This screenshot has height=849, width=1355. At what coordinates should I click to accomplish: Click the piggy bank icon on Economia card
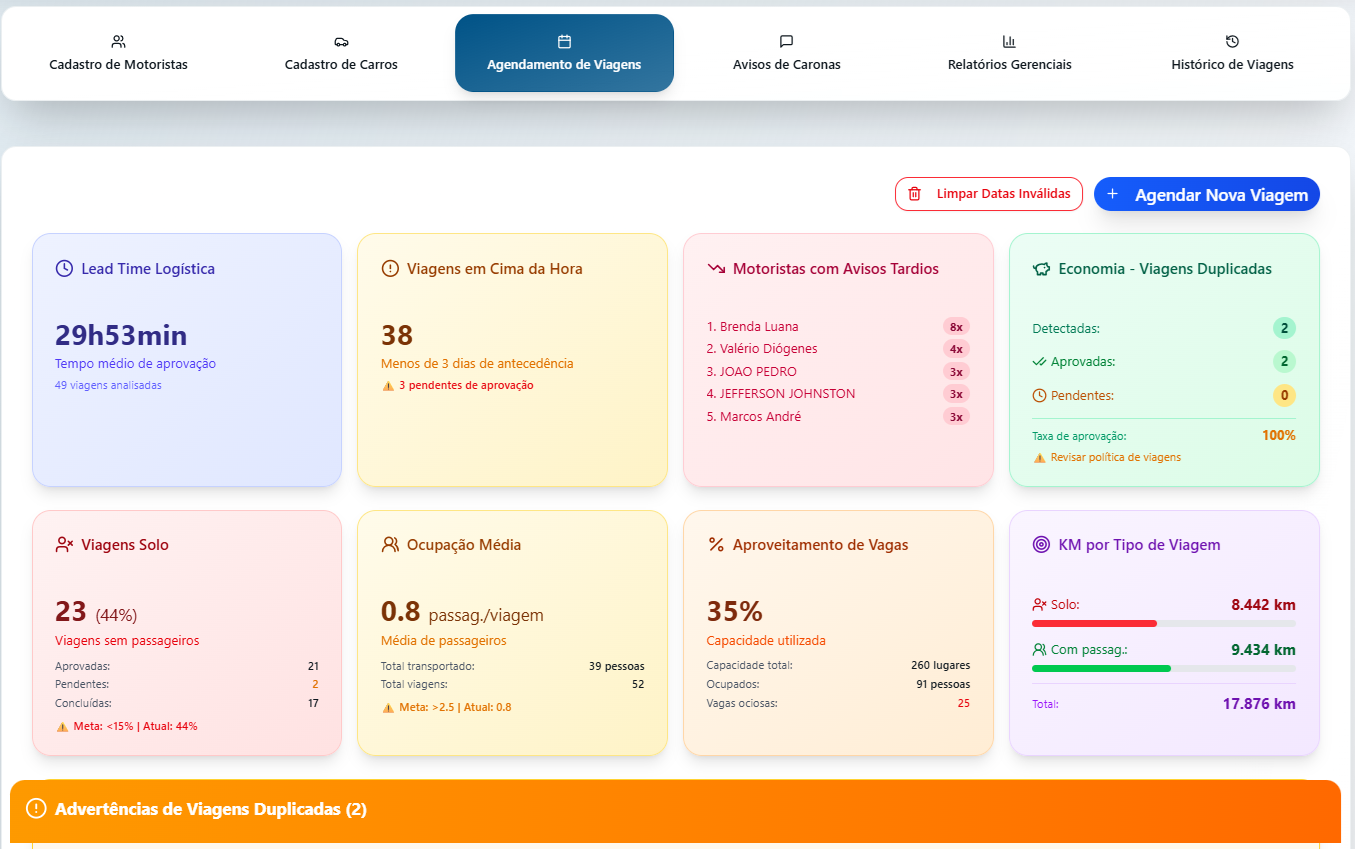tap(1042, 268)
